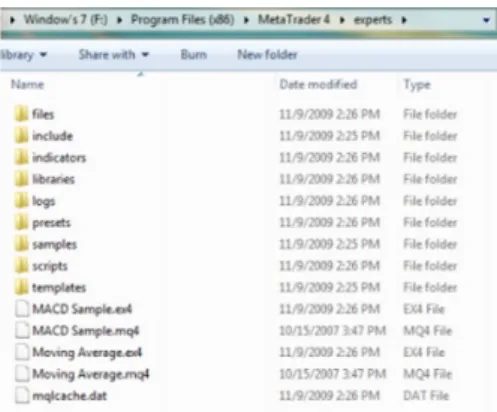Select the scripts folder name
Viewport: 497px width, 412px height.
50,266
